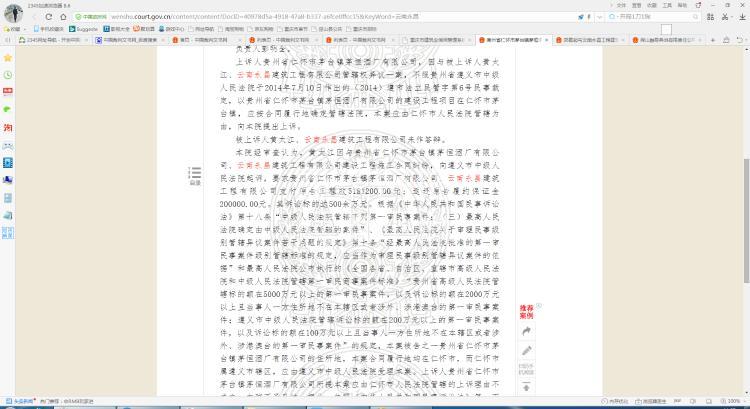Open the 收藏 menu
The image size is (750, 409).
click(651, 5)
